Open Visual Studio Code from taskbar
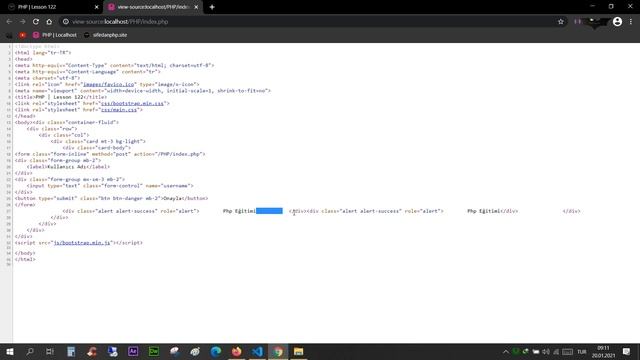Viewport: 640px width, 360px height. pos(257,351)
